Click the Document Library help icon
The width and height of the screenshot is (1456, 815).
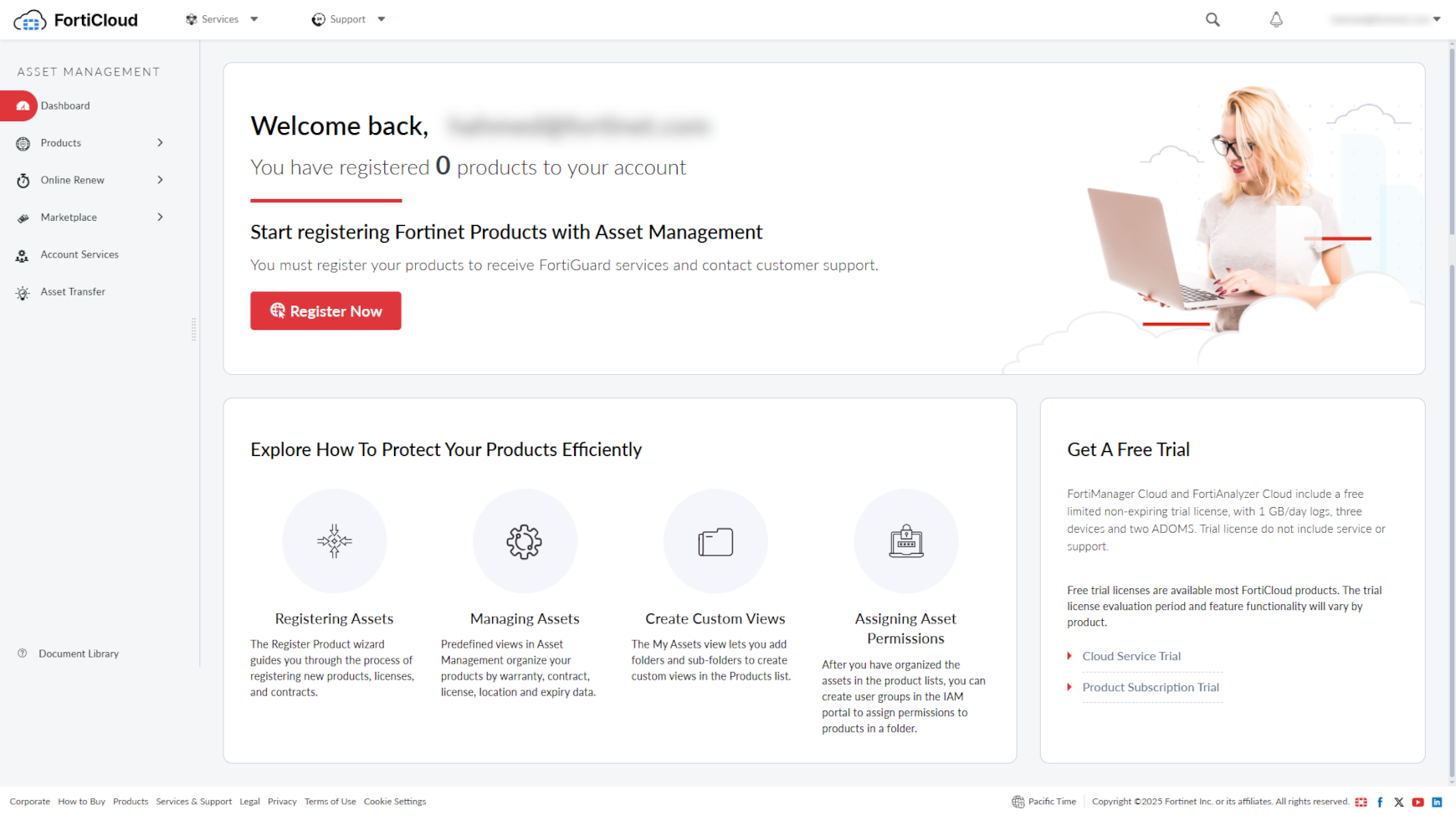click(x=23, y=654)
